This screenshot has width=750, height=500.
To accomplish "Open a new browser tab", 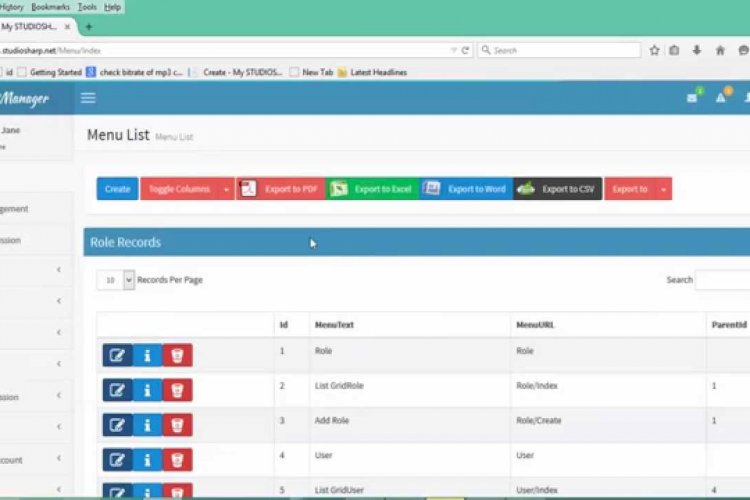I will (88, 27).
